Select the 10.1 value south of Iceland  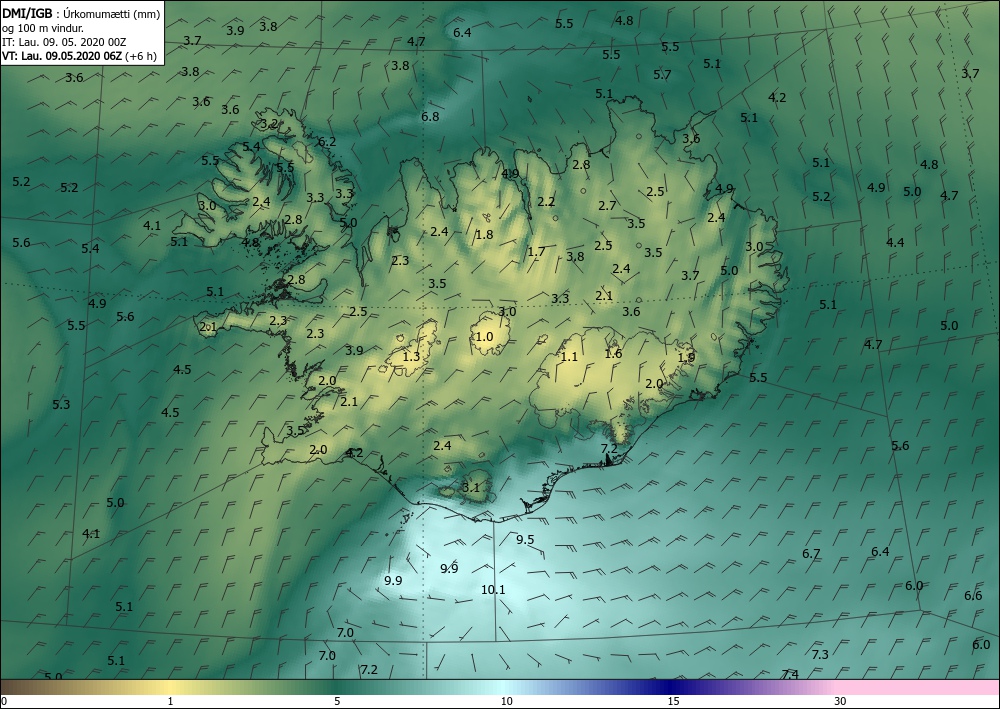pos(493,590)
